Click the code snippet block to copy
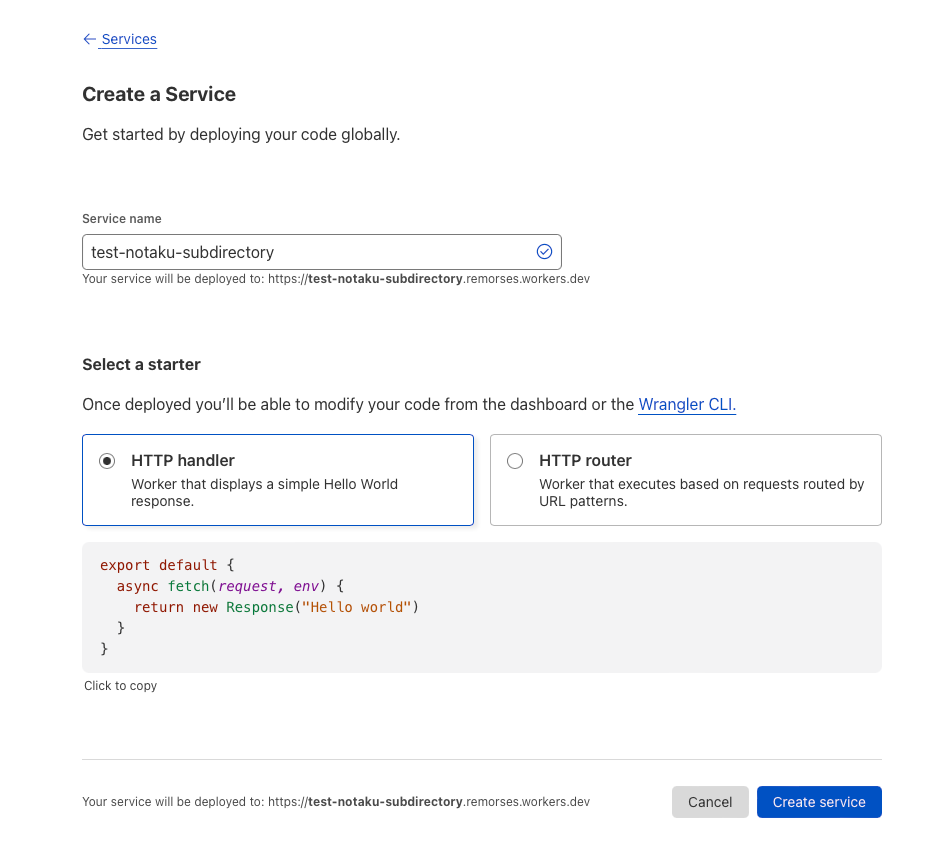This screenshot has width=945, height=849. click(482, 607)
